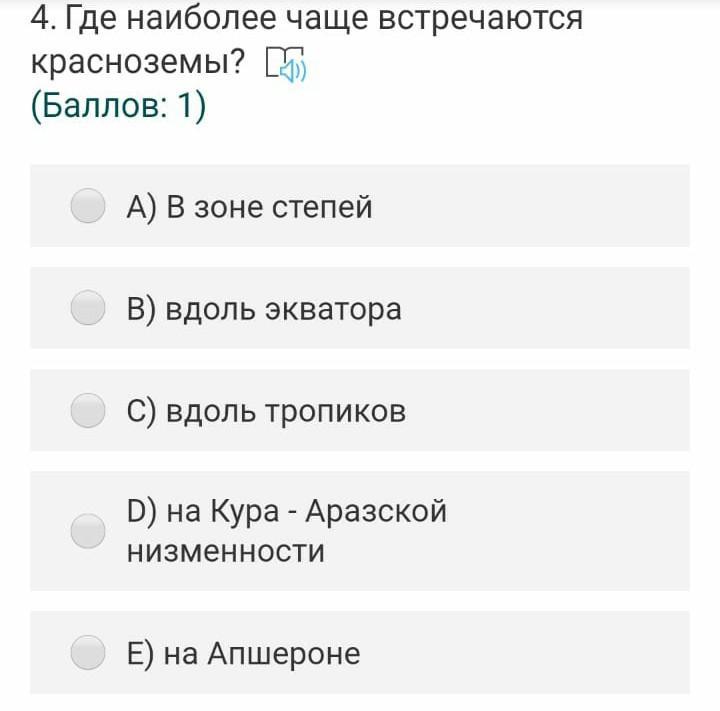Click answer text 'C) вдоль тропиков'
720x711 pixels.
click(x=266, y=411)
